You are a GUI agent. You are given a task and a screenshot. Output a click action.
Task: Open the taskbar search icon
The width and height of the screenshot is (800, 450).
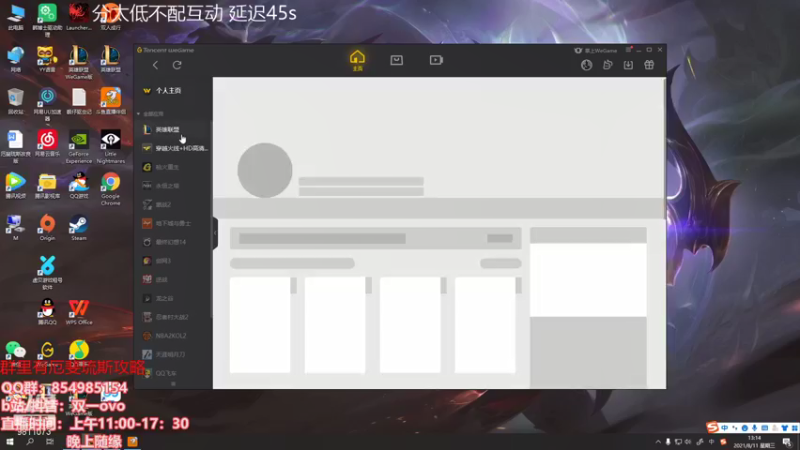point(30,442)
